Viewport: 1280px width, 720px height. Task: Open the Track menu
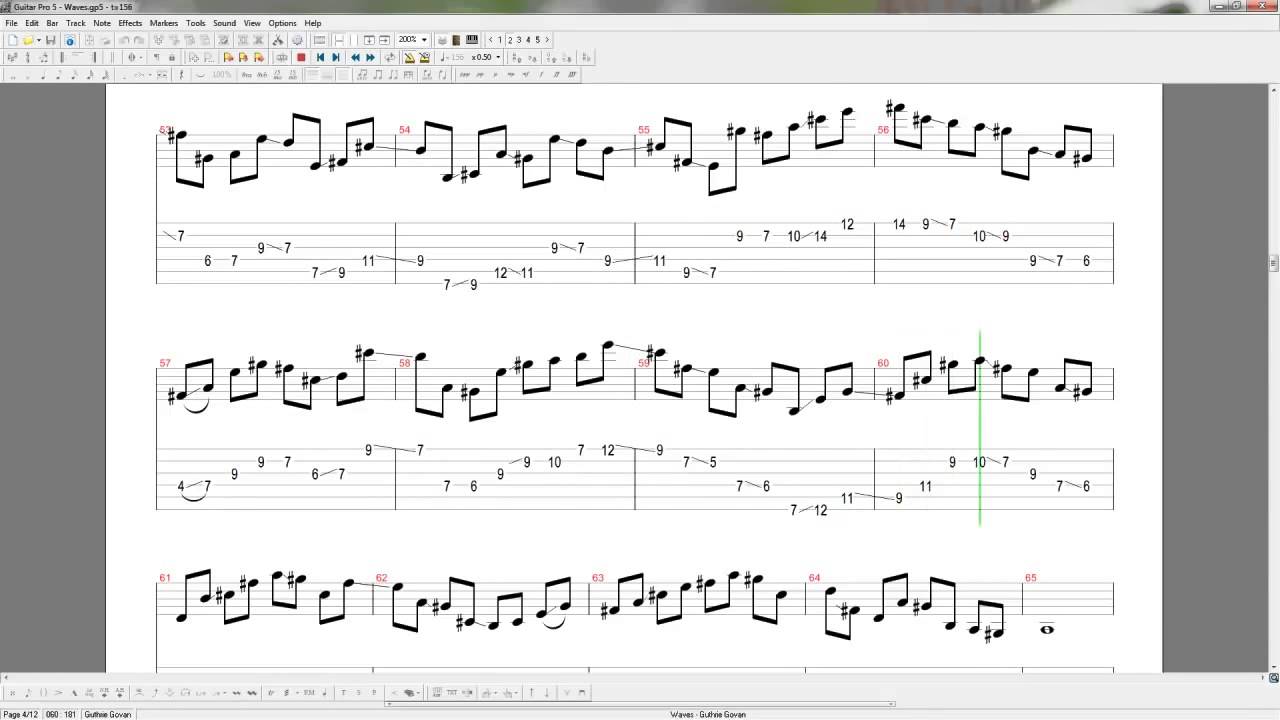coord(76,23)
